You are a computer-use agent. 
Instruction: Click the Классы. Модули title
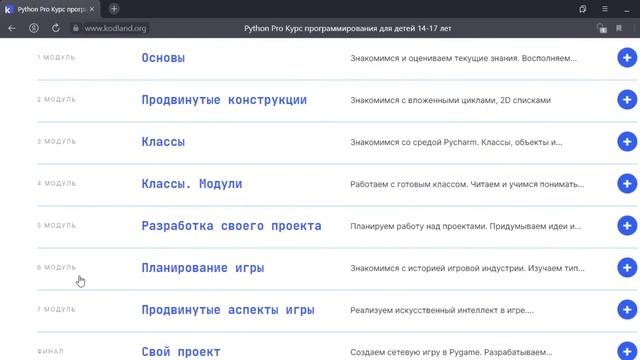(192, 184)
